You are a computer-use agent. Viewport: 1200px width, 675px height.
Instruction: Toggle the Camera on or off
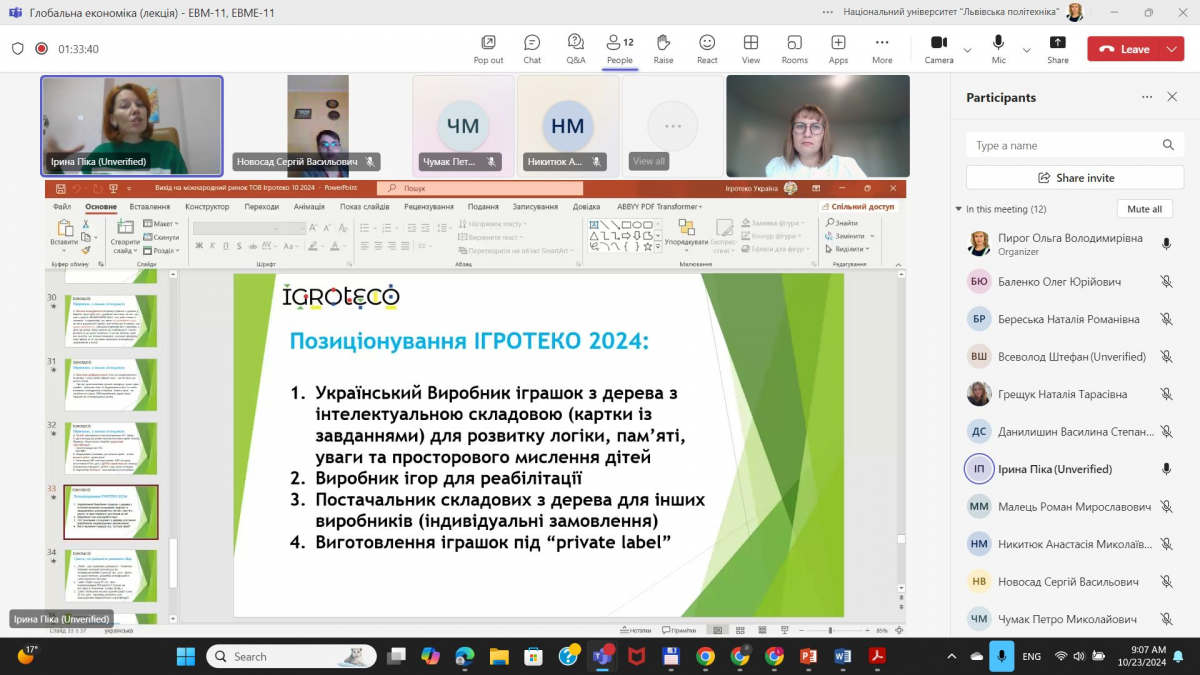pyautogui.click(x=938, y=48)
